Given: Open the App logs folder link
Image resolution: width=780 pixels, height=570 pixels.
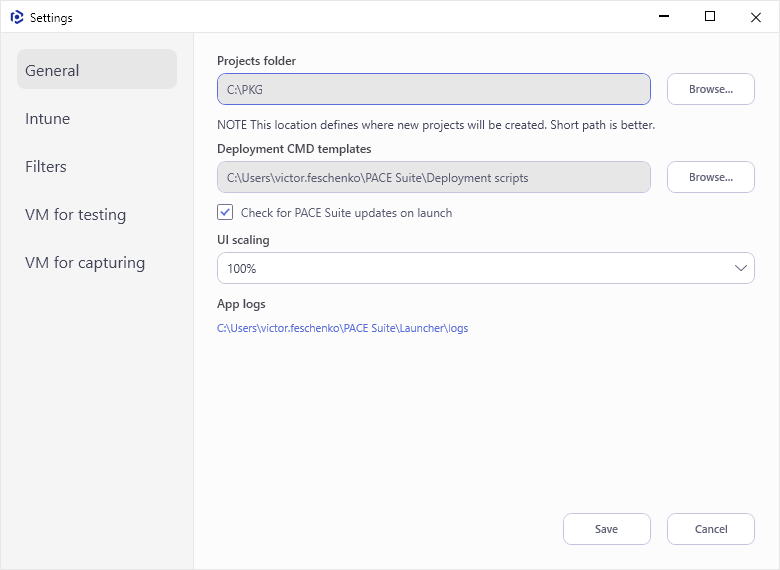Looking at the screenshot, I should click(343, 328).
